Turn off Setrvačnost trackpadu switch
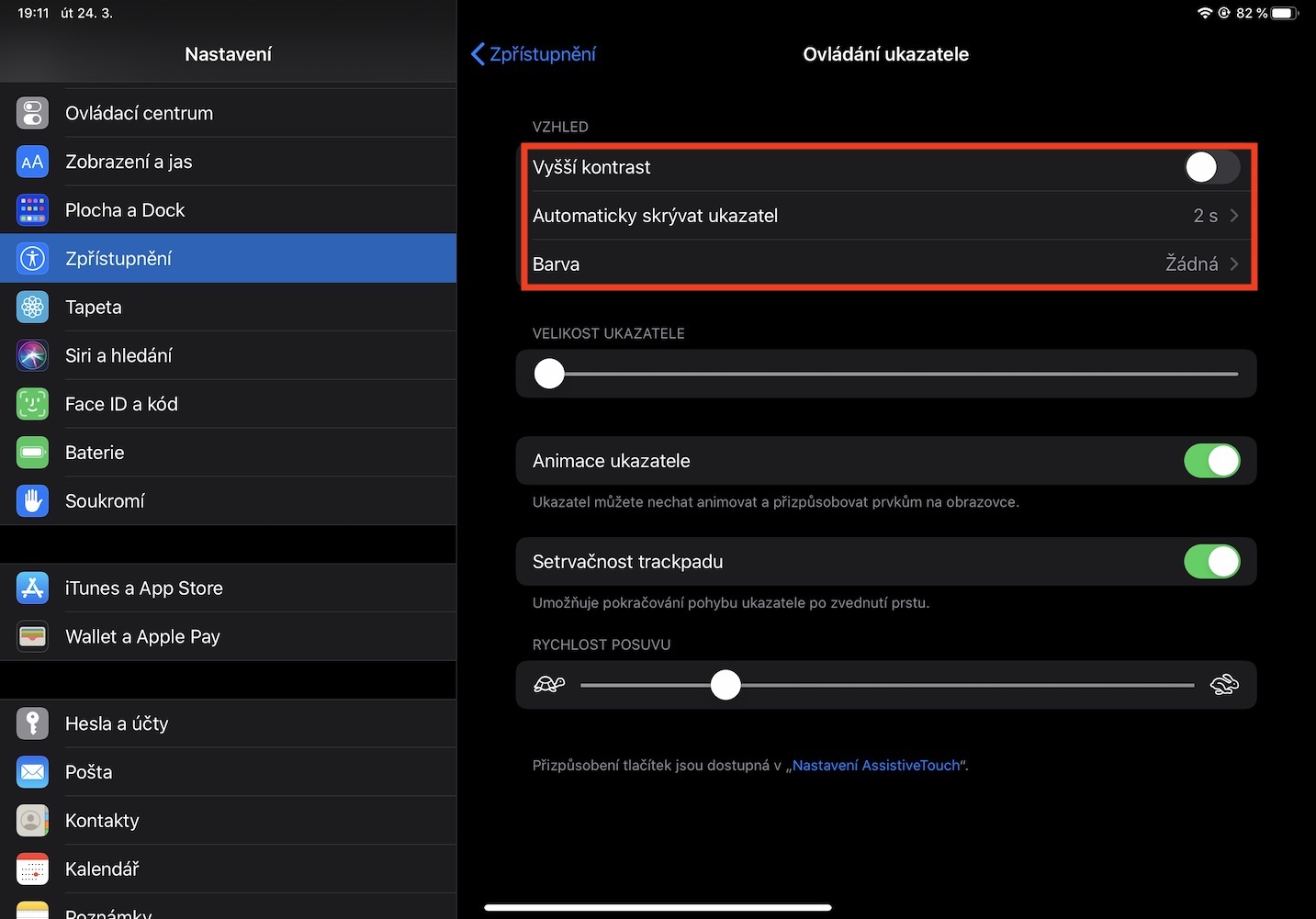The image size is (1316, 919). coord(1211,562)
